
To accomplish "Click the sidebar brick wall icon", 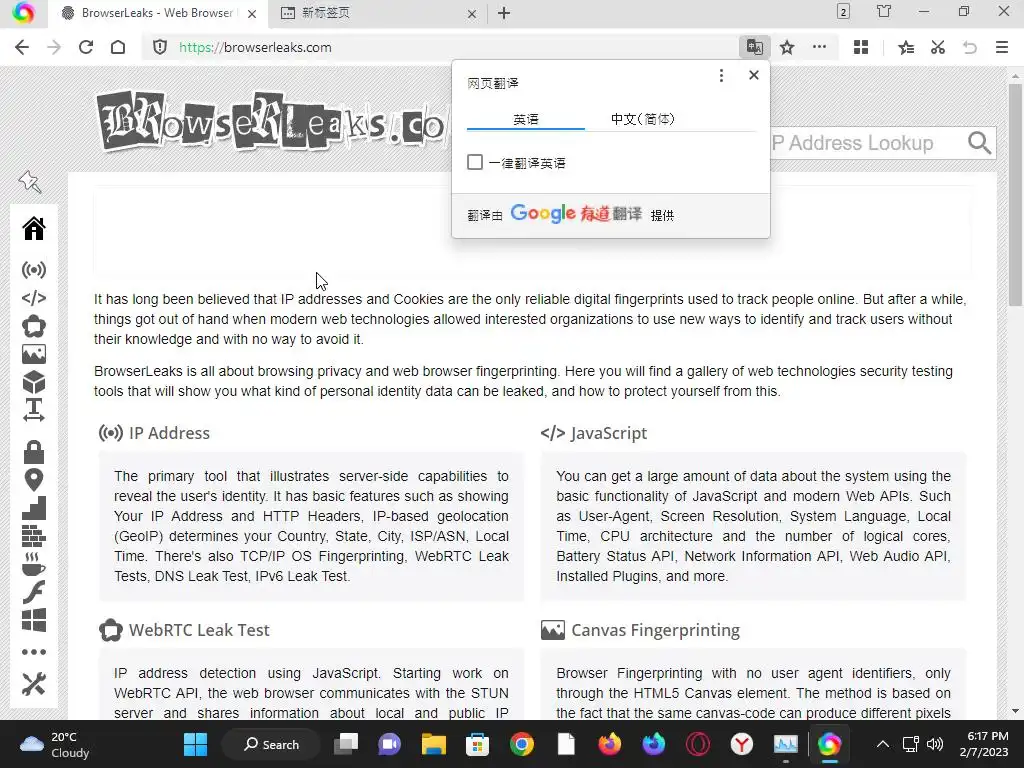I will point(34,536).
